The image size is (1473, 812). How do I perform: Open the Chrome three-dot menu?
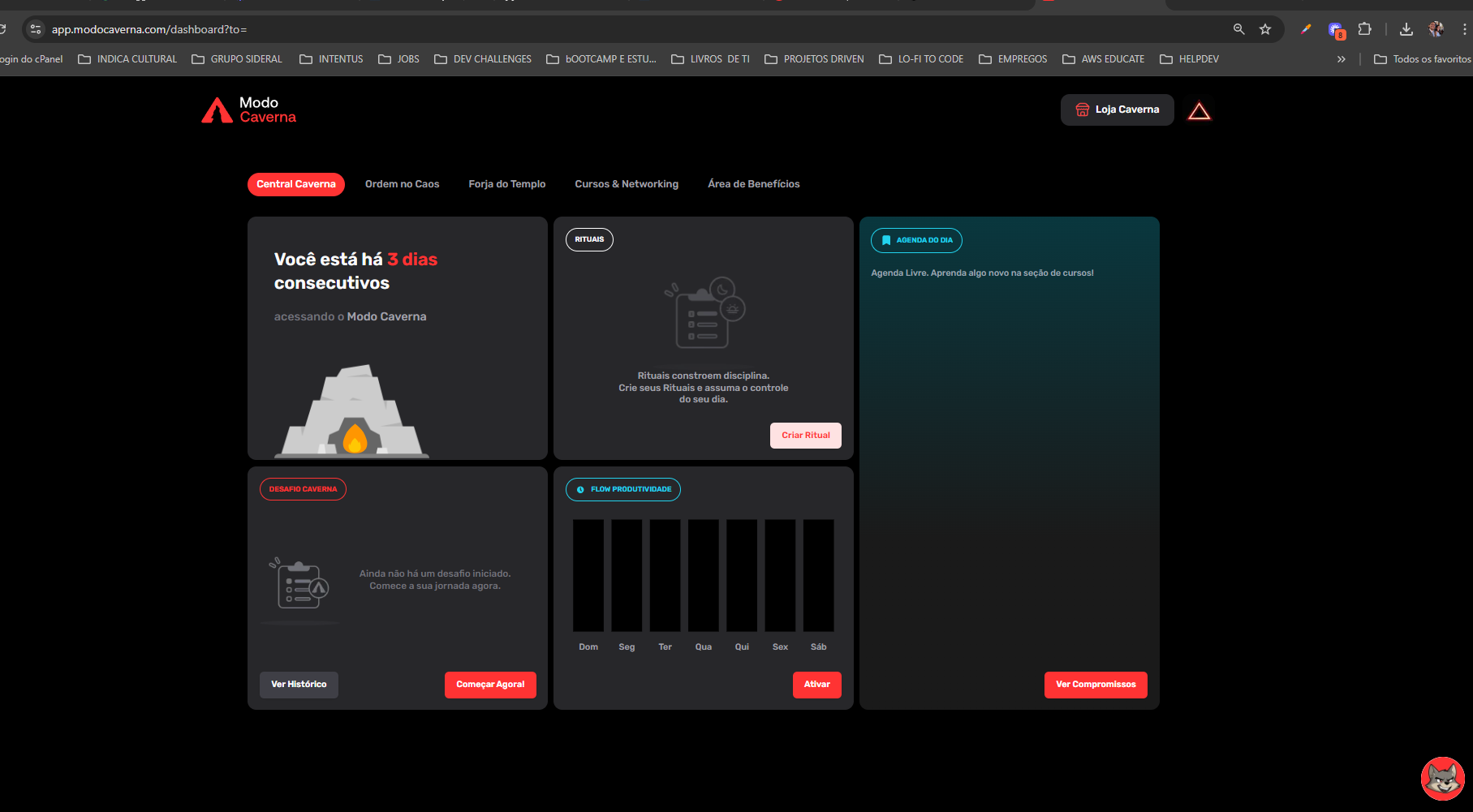pyautogui.click(x=1464, y=29)
